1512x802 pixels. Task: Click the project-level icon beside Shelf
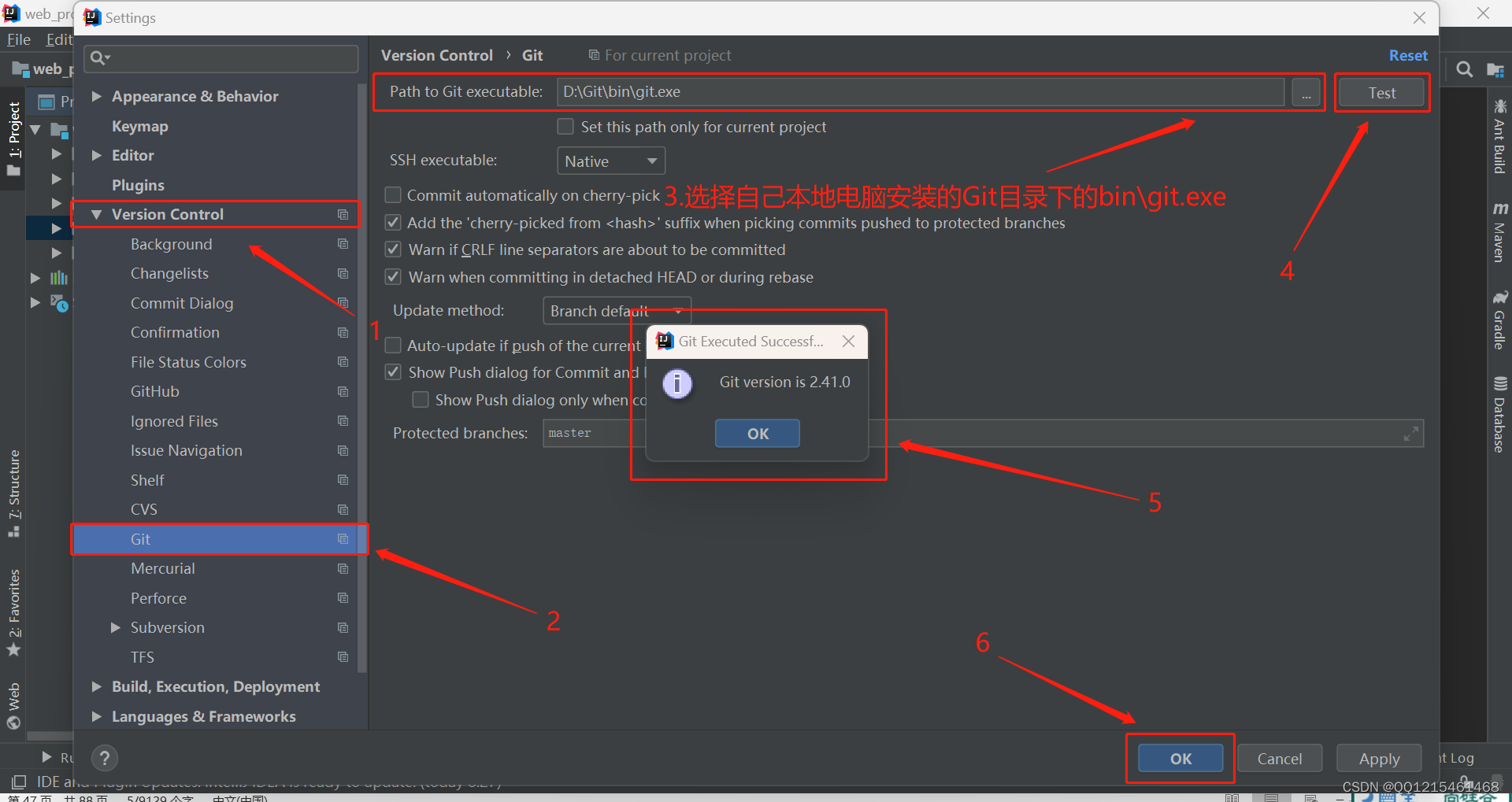(x=343, y=480)
